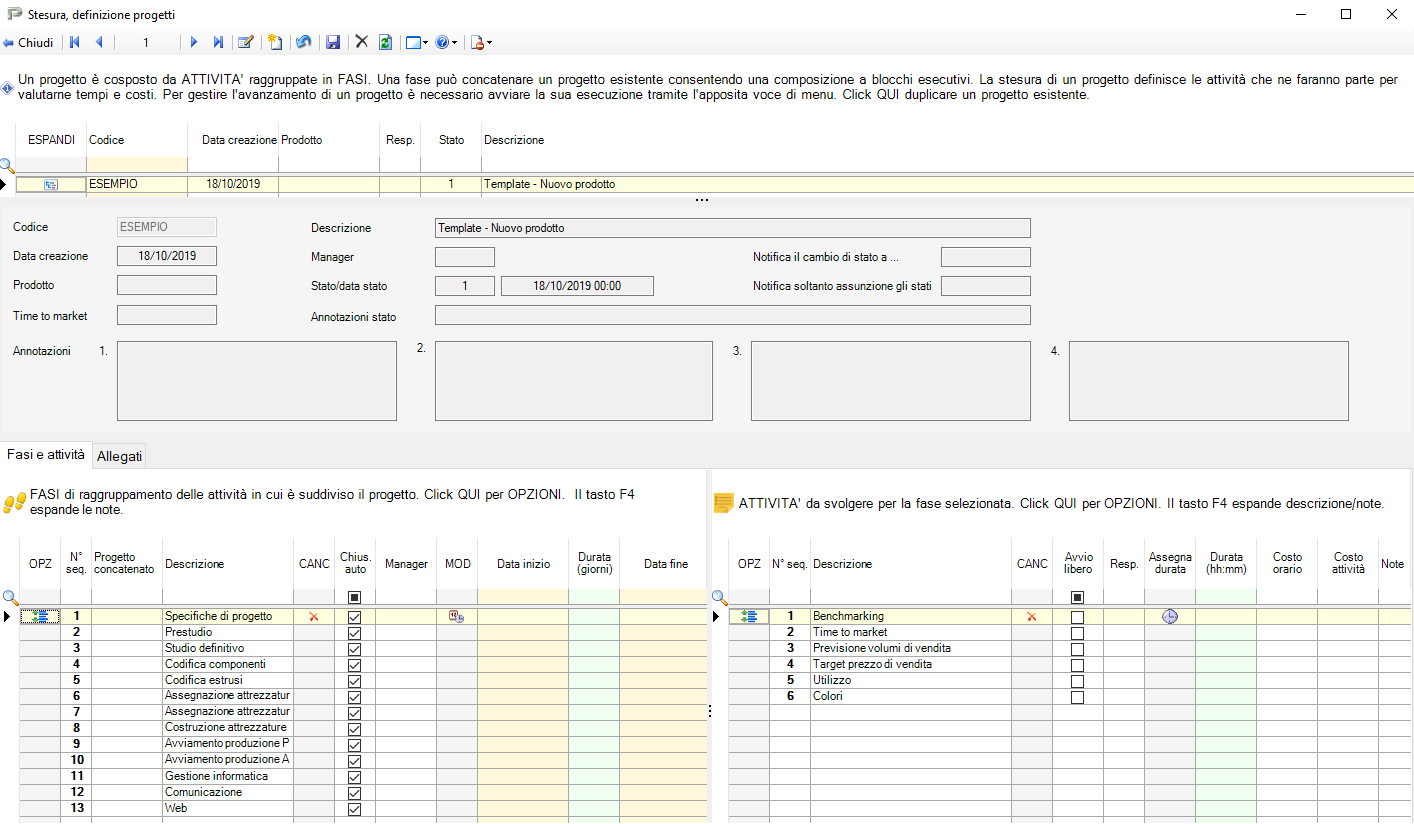
Task: Go to the first record
Action: coord(75,43)
